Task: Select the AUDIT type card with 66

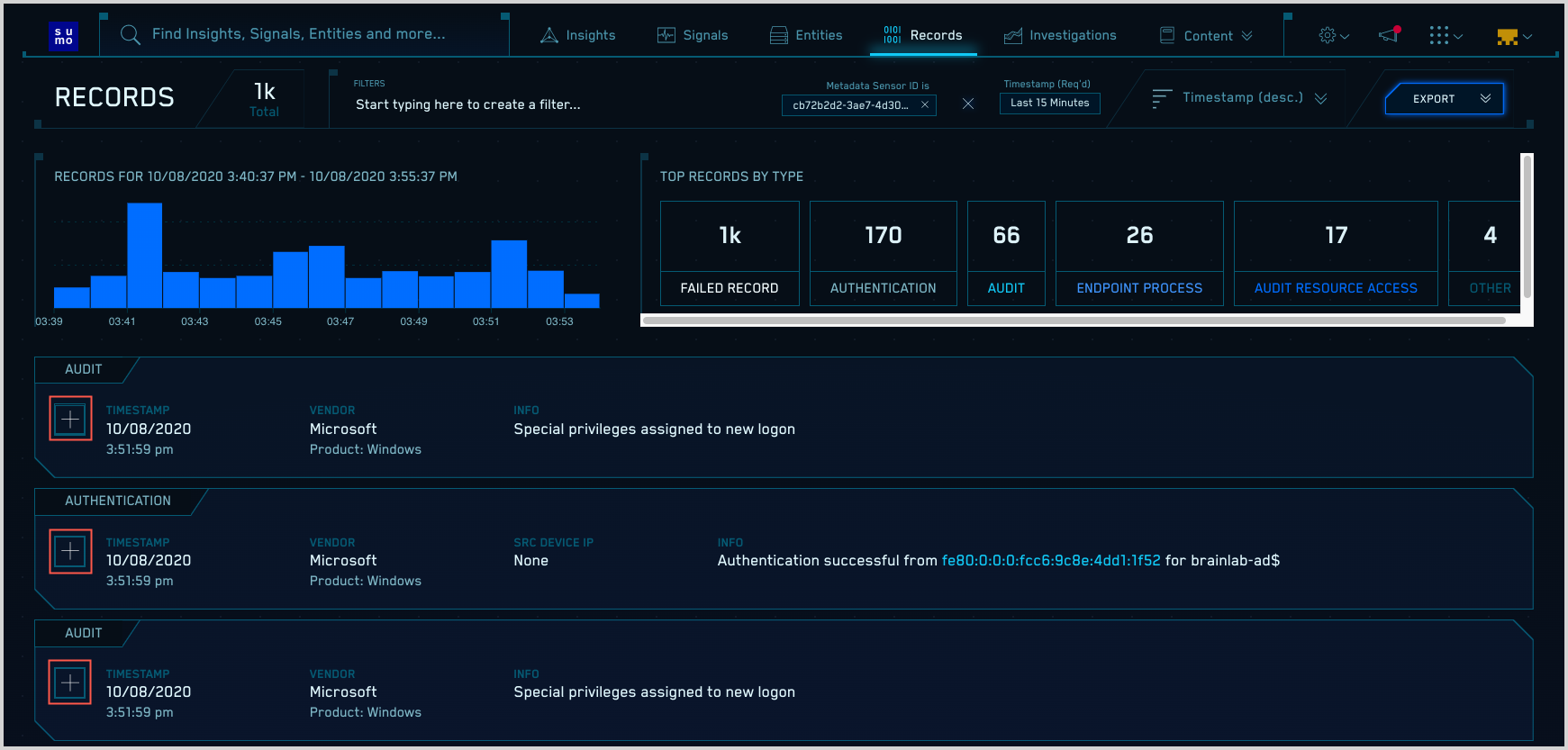Action: point(1006,253)
